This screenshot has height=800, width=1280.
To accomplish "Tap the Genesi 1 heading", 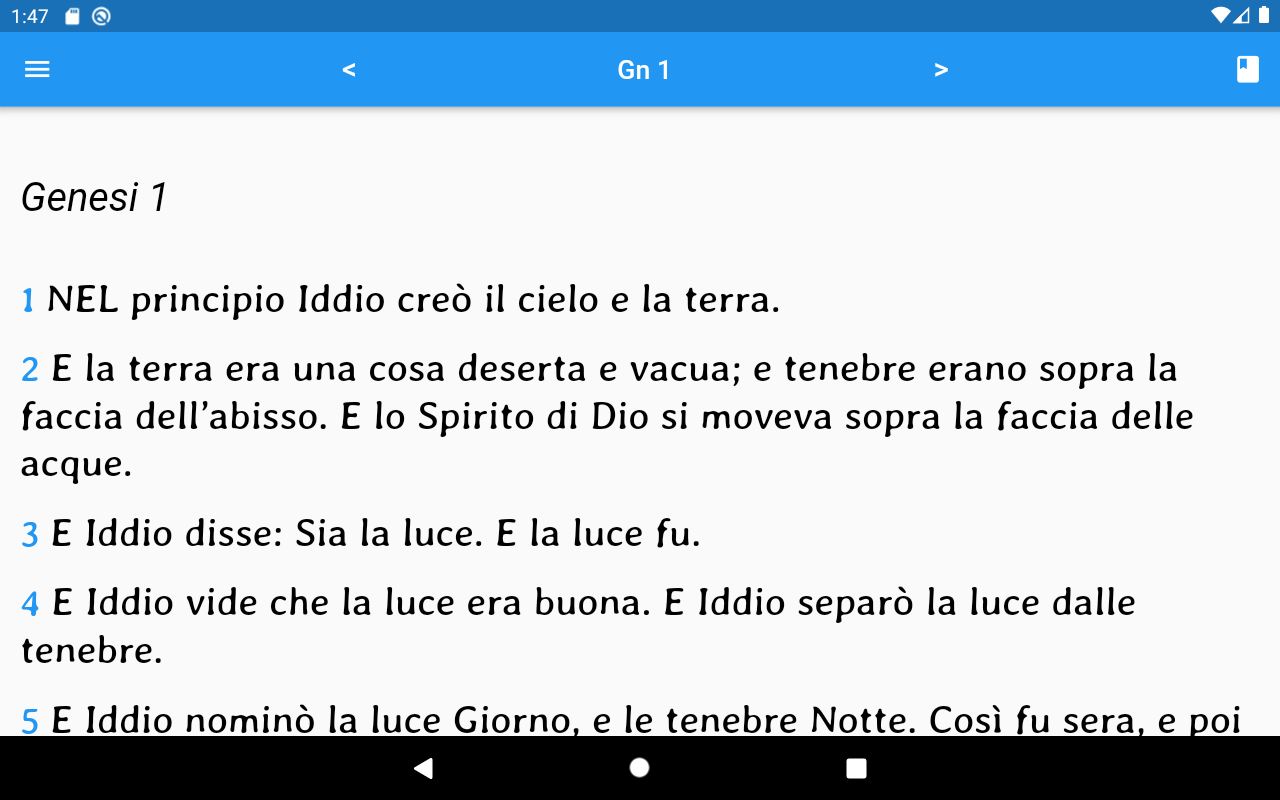I will [x=94, y=197].
